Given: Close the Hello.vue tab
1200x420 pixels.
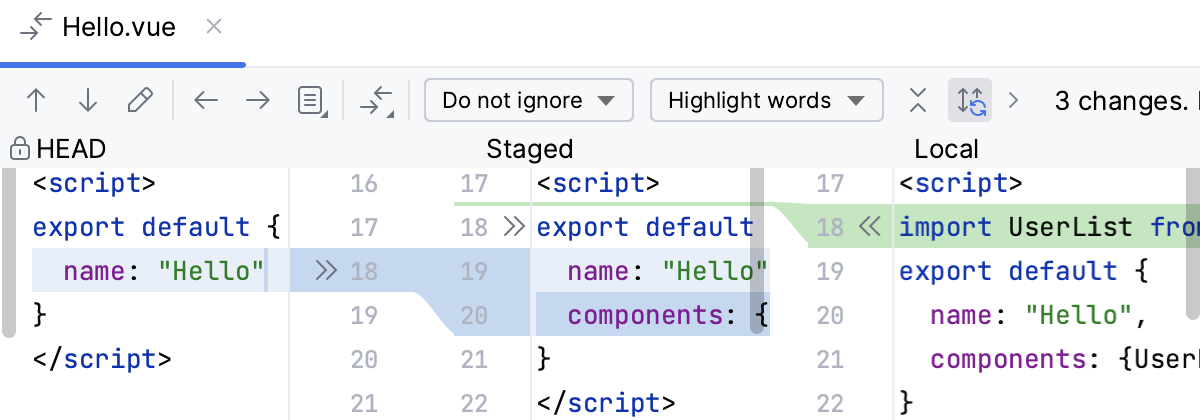Looking at the screenshot, I should tap(213, 27).
